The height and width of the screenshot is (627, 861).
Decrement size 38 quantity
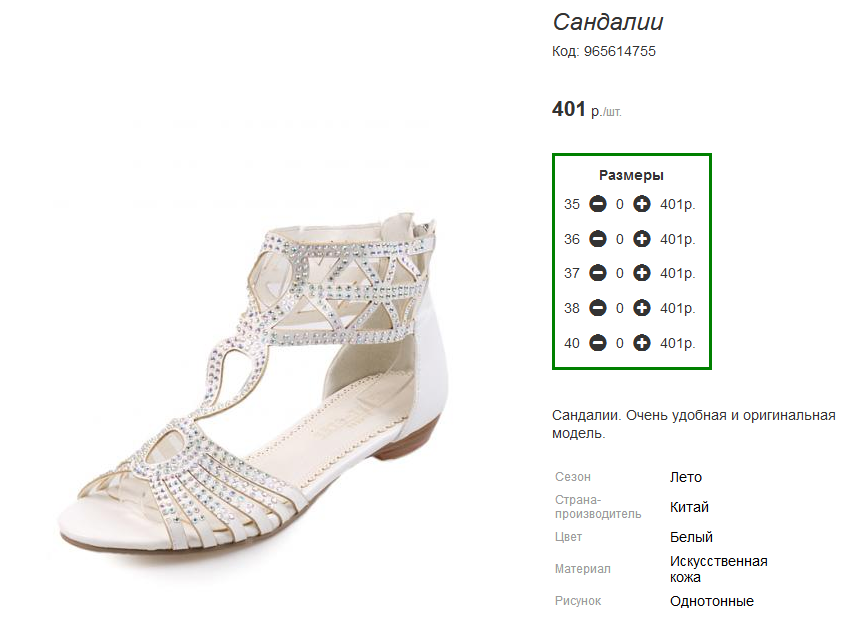click(x=597, y=308)
